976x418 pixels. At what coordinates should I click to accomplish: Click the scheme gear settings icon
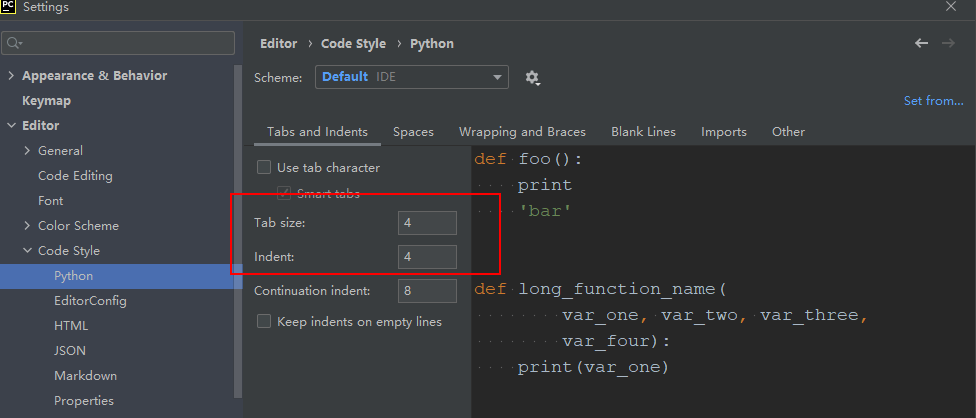(x=532, y=78)
